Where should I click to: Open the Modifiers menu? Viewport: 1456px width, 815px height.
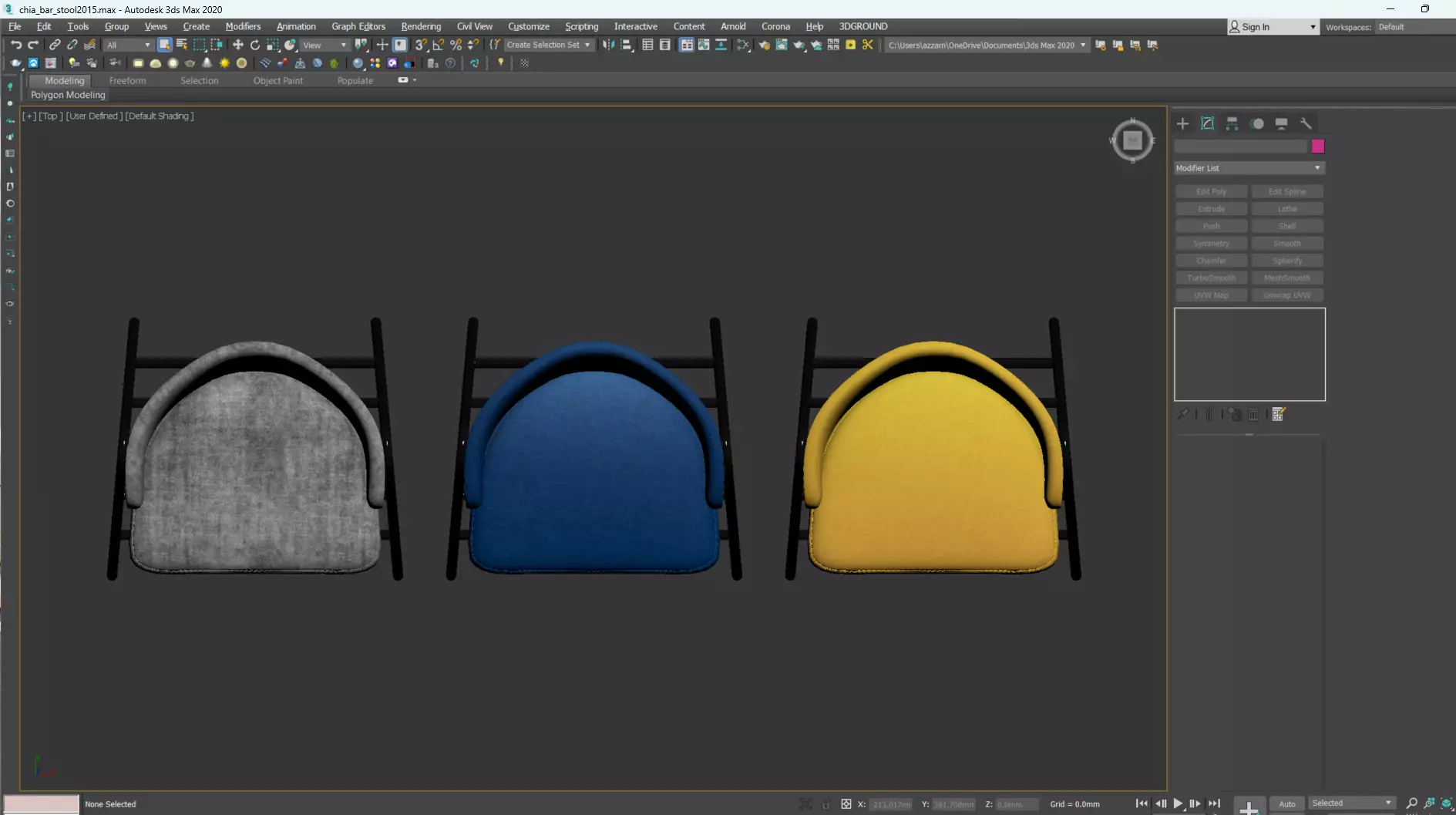[x=243, y=26]
